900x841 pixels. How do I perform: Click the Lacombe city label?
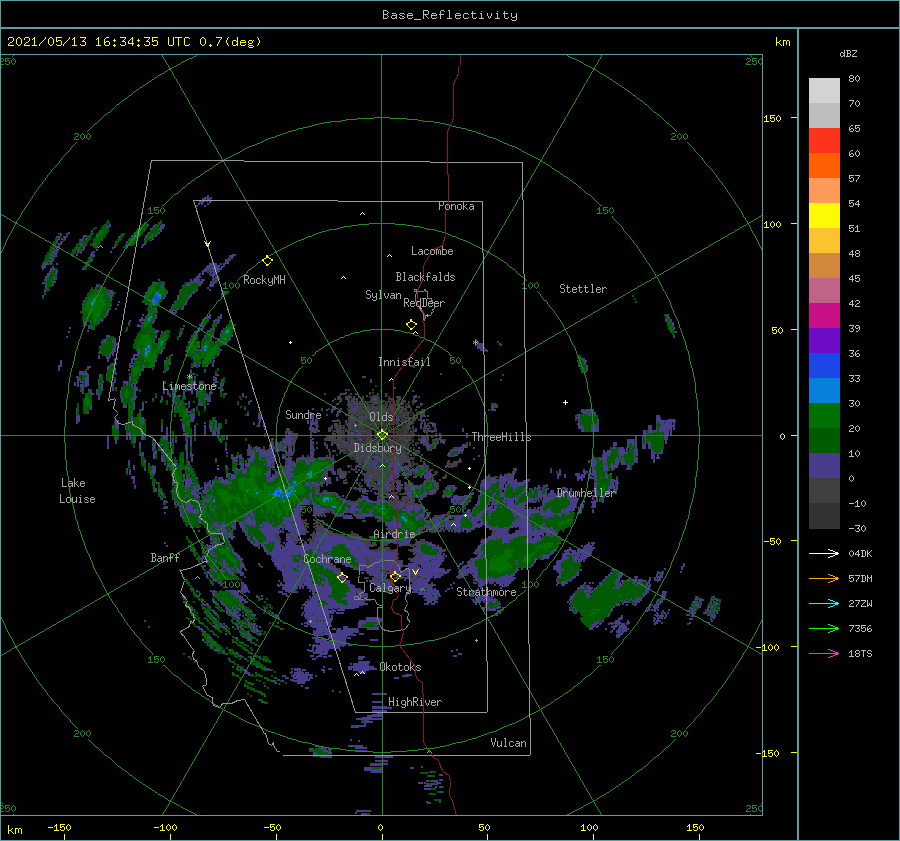pyautogui.click(x=432, y=251)
